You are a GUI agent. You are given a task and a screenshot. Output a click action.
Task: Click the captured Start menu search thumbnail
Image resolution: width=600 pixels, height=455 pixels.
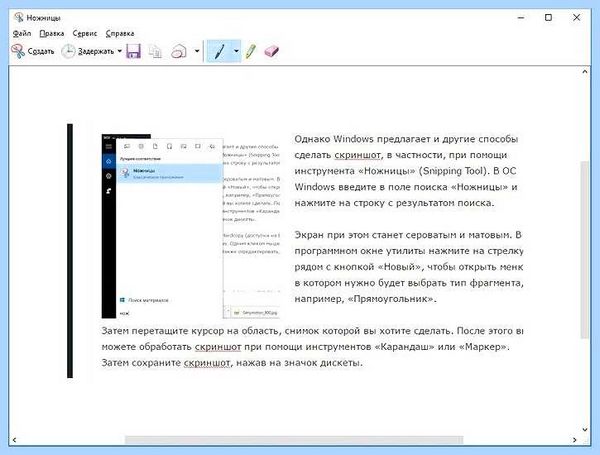pyautogui.click(x=191, y=226)
